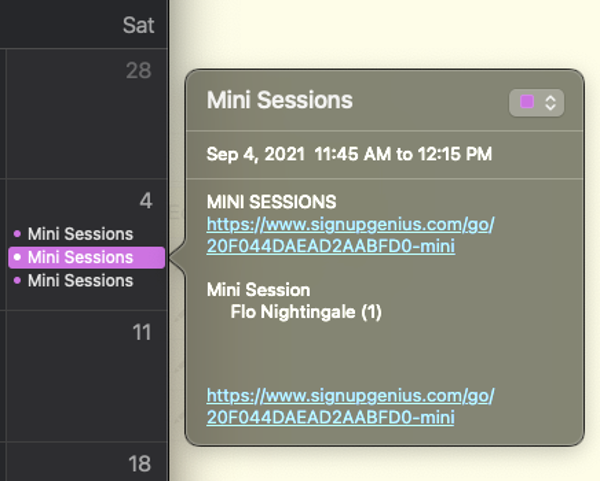This screenshot has height=481, width=600.
Task: Select the first Mini Sessions event on Saturday 4
Action: click(x=80, y=234)
